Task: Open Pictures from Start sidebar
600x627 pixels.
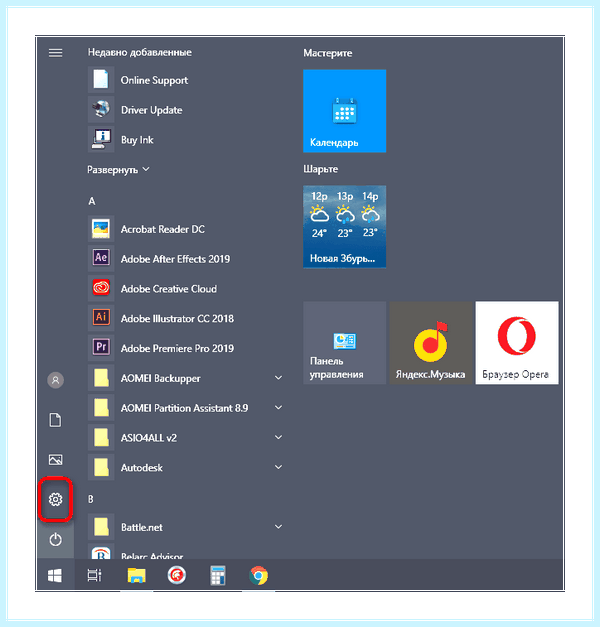Action: click(56, 459)
